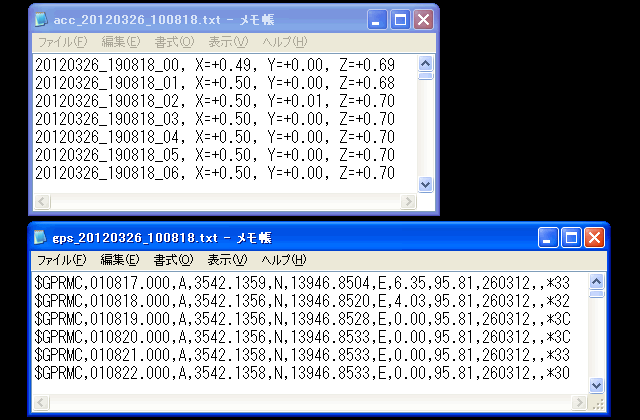Click the Notepad icon in eps_20120326_100818.txt title bar
The height and width of the screenshot is (420, 640).
41,237
